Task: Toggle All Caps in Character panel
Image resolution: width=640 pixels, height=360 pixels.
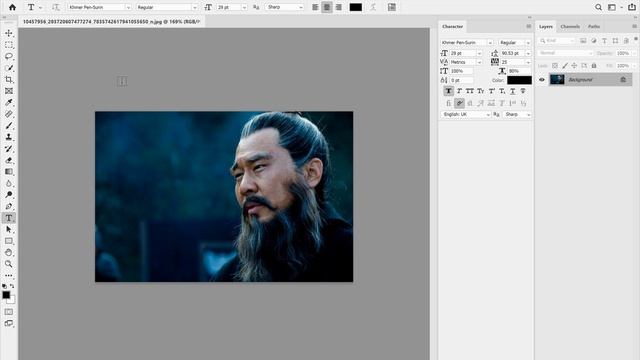Action: tap(470, 91)
